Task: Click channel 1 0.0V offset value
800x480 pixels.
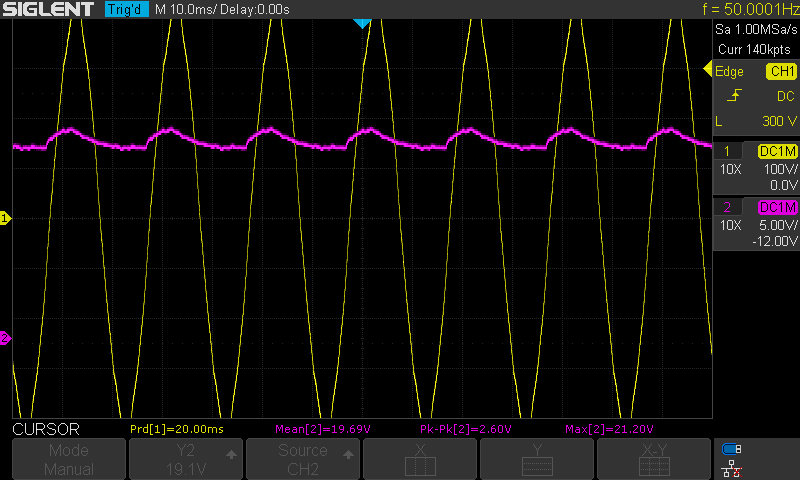Action: pos(783,185)
